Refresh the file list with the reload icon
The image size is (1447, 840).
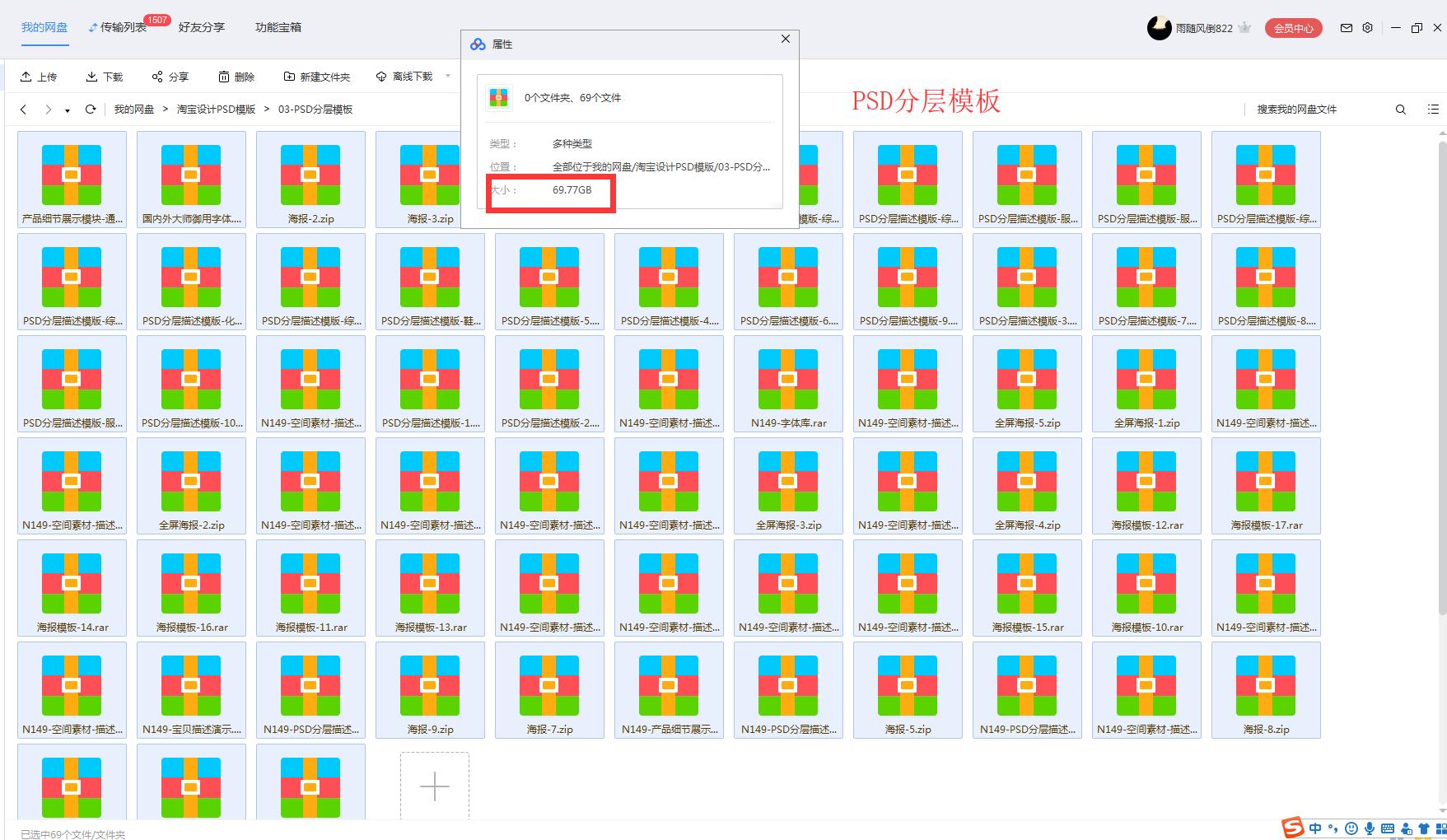[x=91, y=109]
